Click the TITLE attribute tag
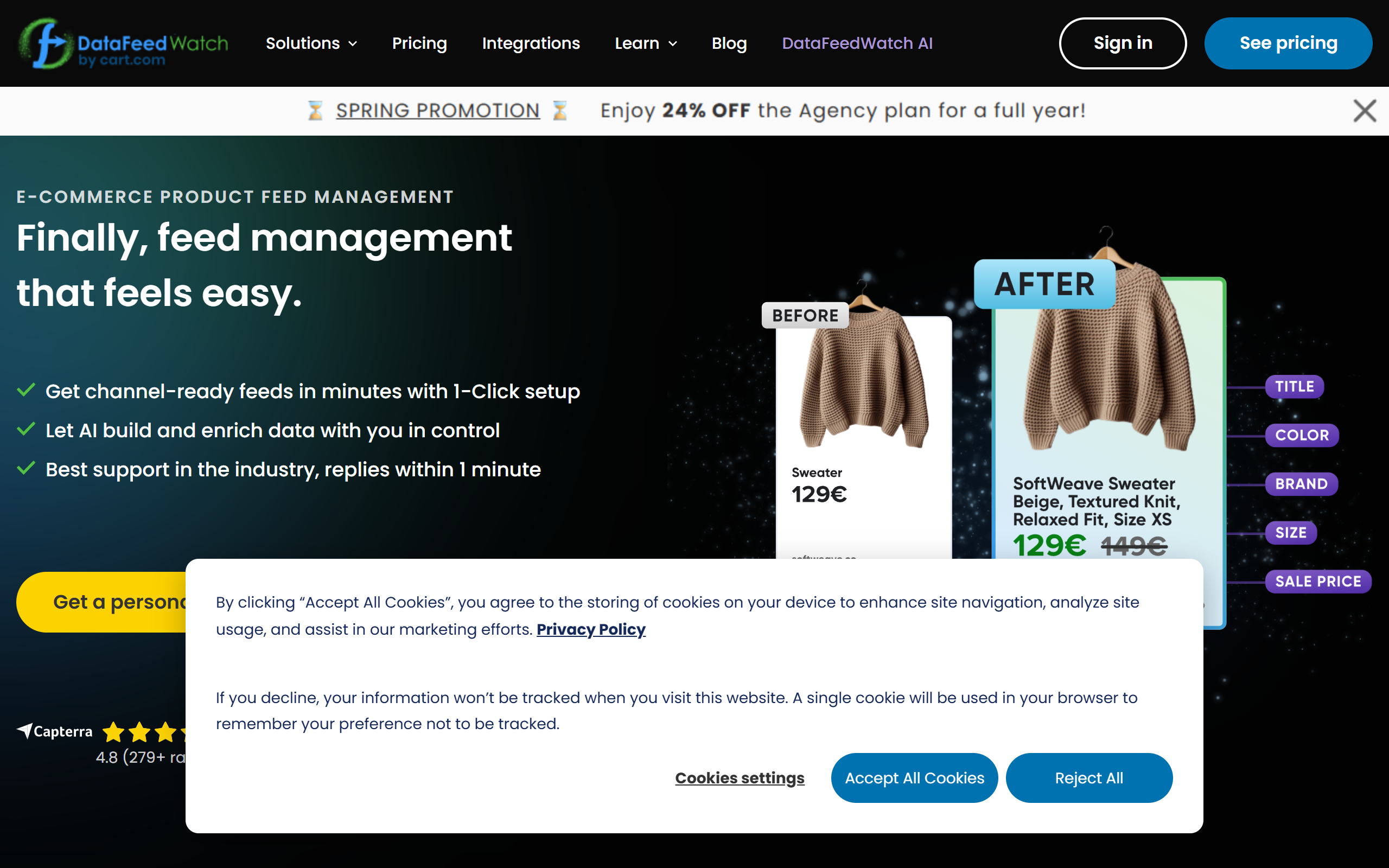1389x868 pixels. coord(1294,386)
